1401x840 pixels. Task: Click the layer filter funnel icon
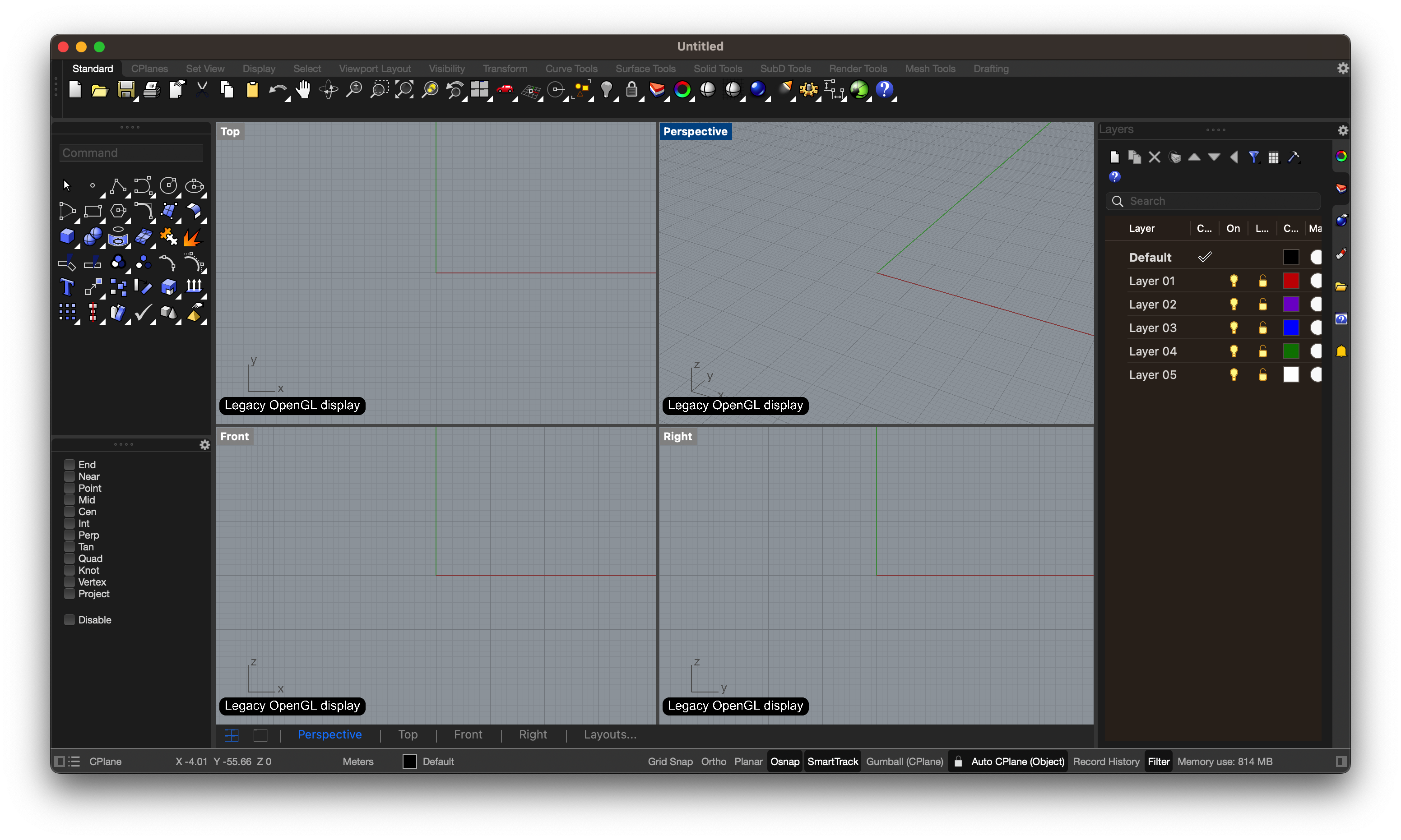[x=1253, y=157]
